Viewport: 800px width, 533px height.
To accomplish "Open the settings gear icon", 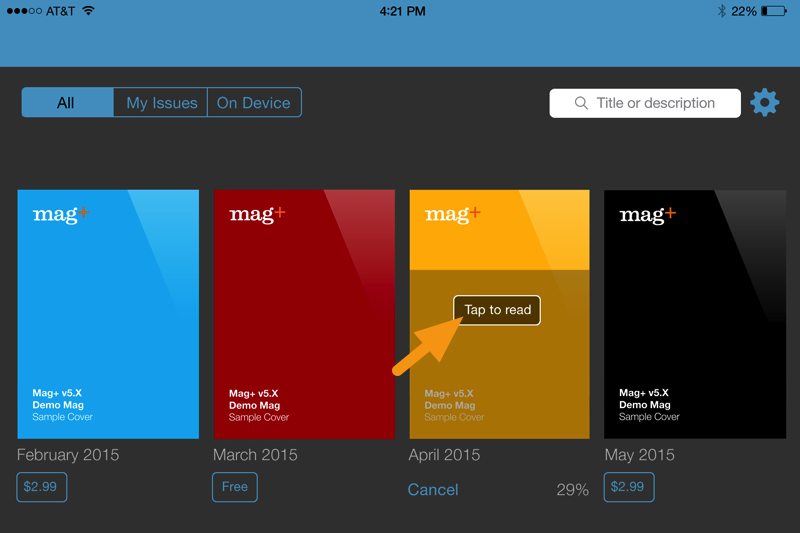I will [764, 103].
